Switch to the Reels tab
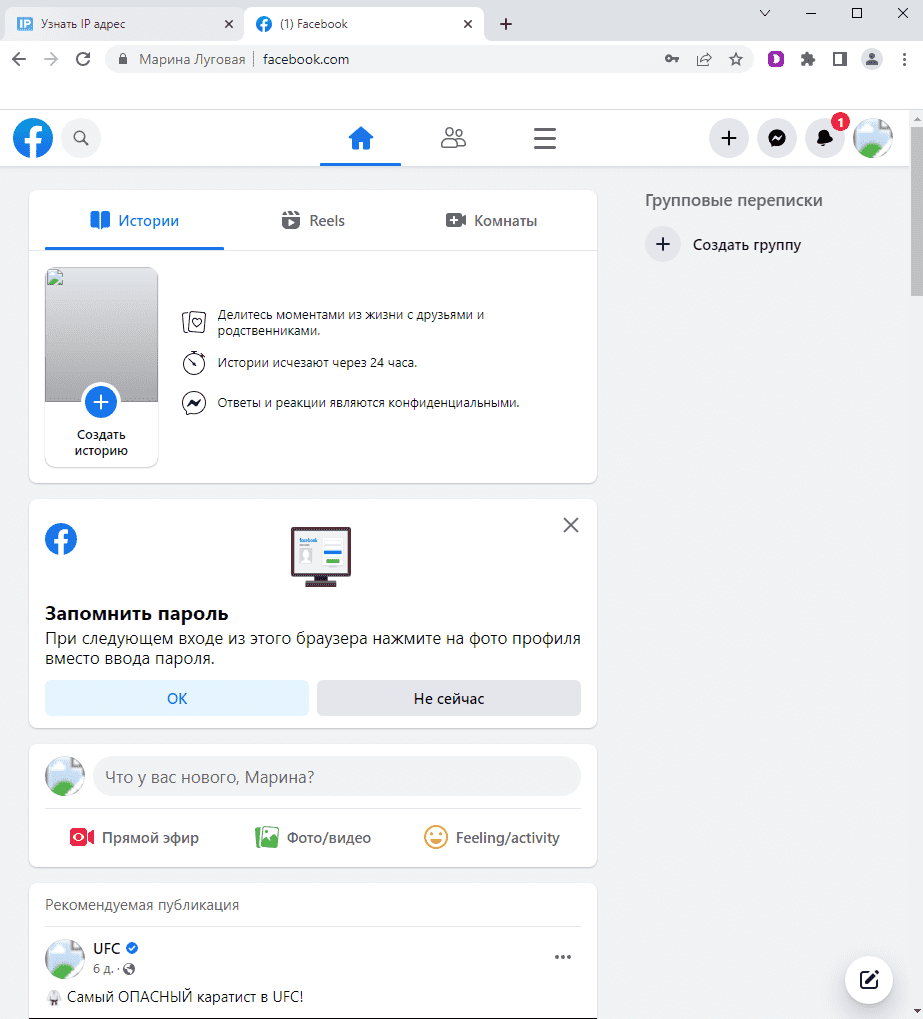Viewport: 923px width, 1019px height. 313,221
